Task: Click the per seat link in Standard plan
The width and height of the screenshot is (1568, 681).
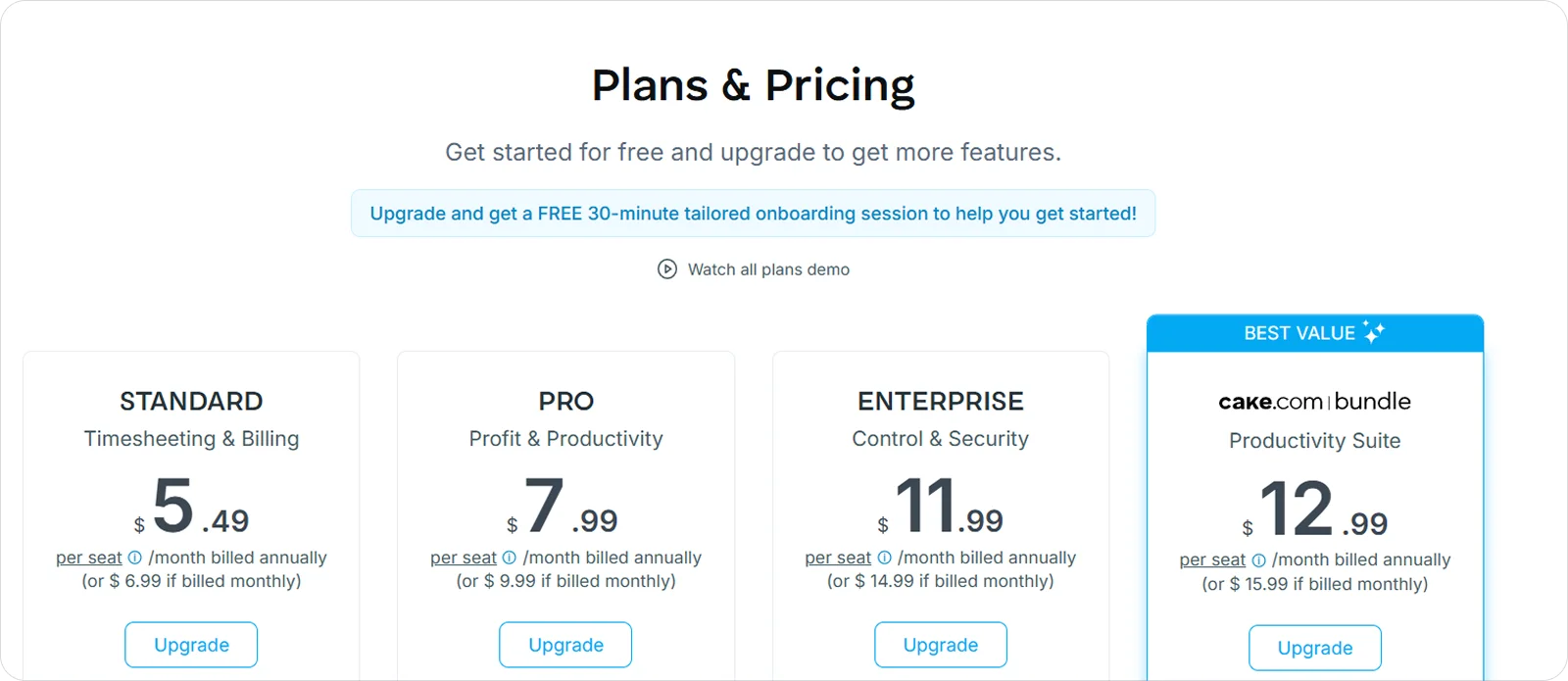Action: [x=87, y=557]
